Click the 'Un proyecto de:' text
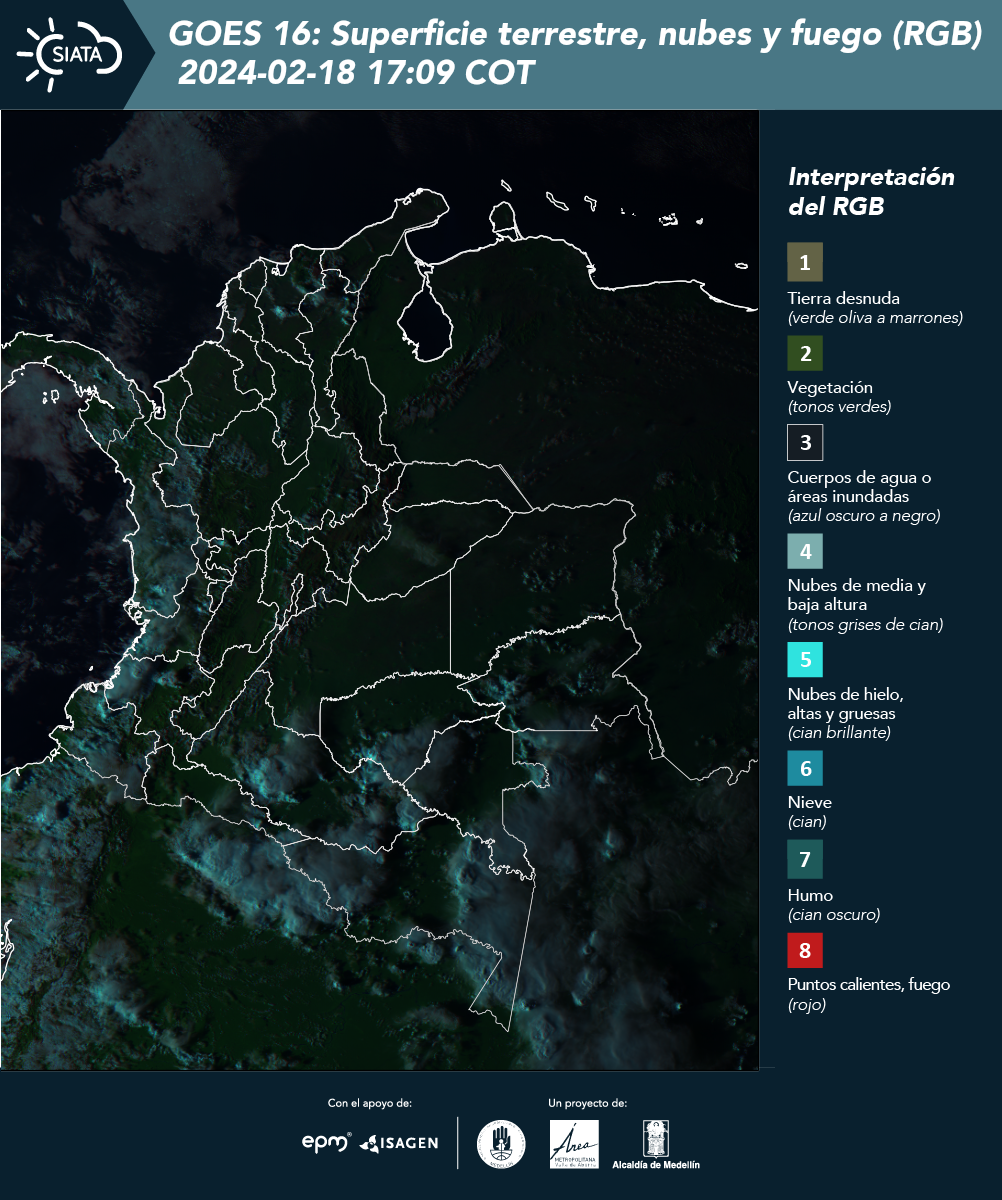Image resolution: width=1002 pixels, height=1200 pixels. coord(588,1103)
